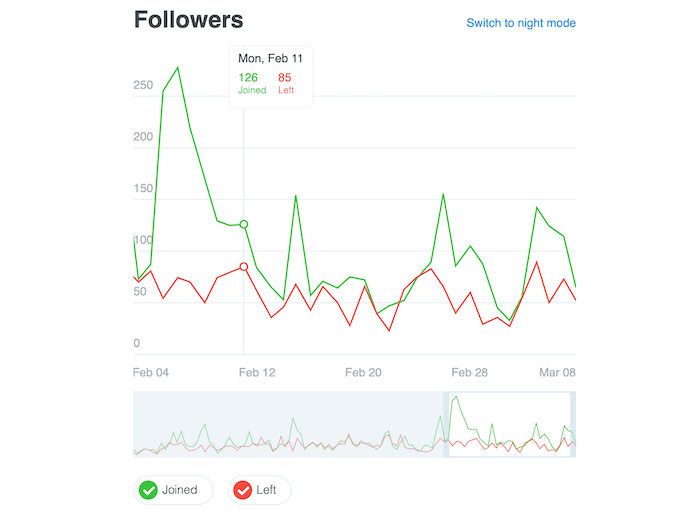The height and width of the screenshot is (510, 700).
Task: Click the 85 Left value in the tooltip
Action: tap(285, 77)
